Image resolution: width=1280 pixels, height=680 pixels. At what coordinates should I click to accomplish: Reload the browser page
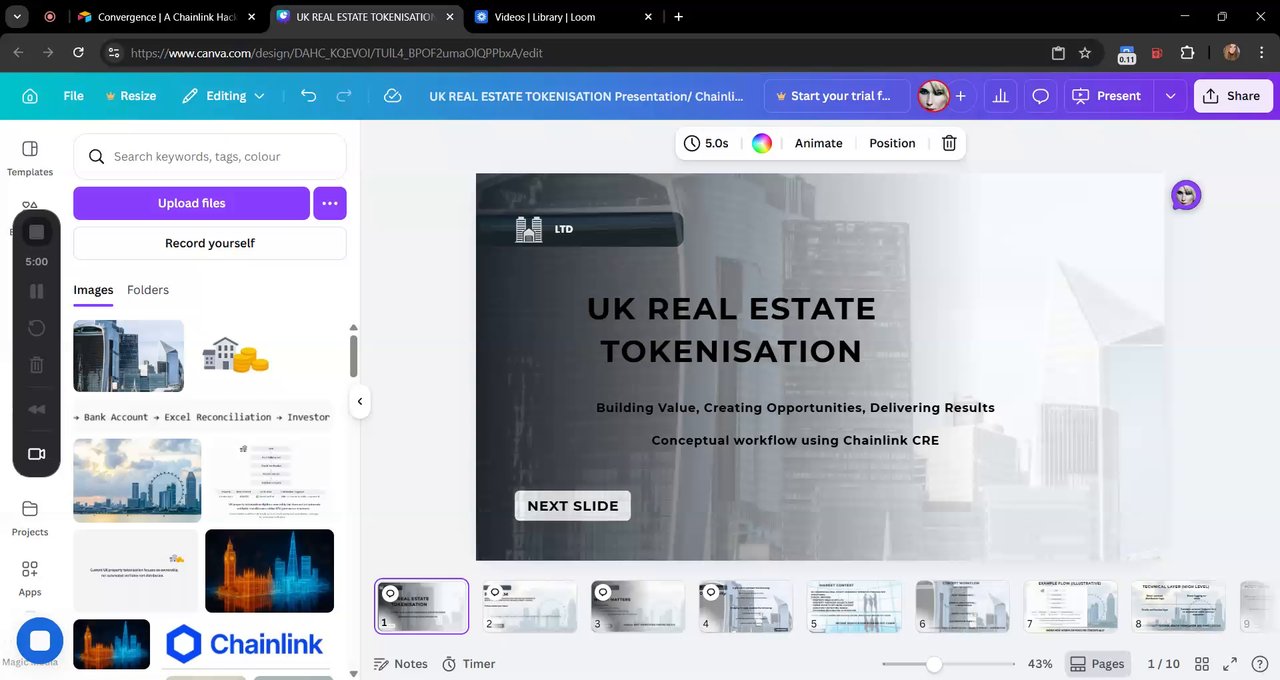79,52
